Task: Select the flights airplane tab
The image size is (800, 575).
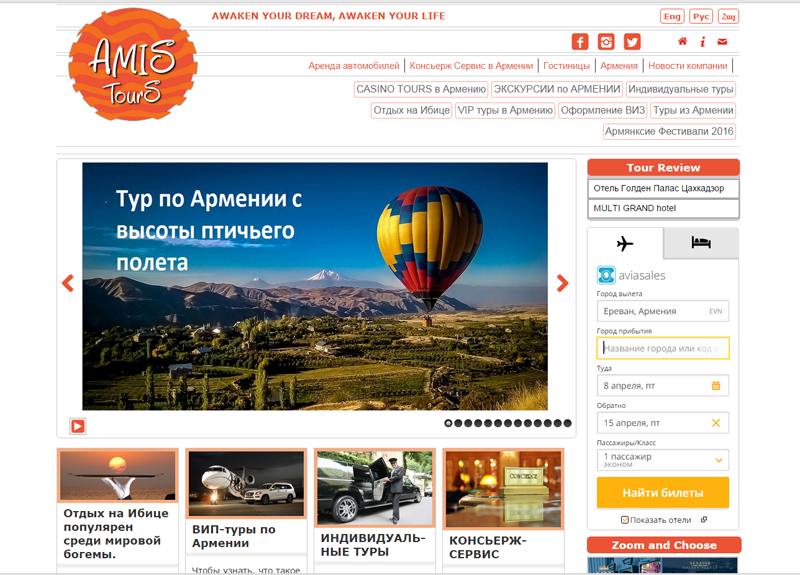Action: 625,244
